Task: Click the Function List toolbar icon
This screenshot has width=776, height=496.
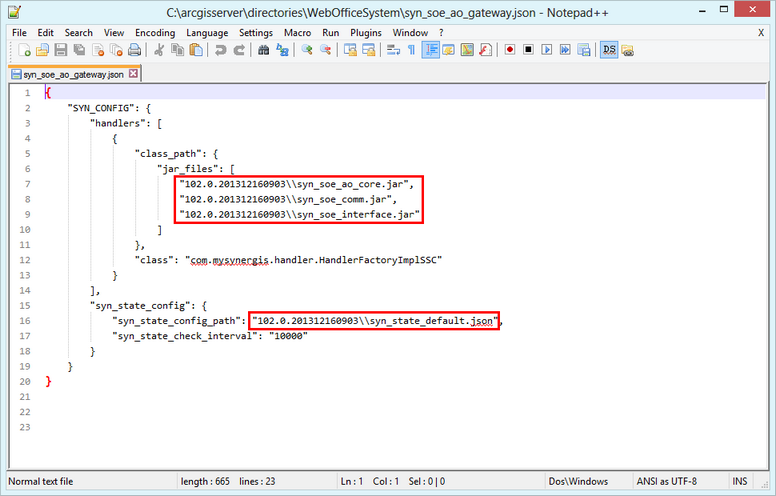Action: coord(486,50)
